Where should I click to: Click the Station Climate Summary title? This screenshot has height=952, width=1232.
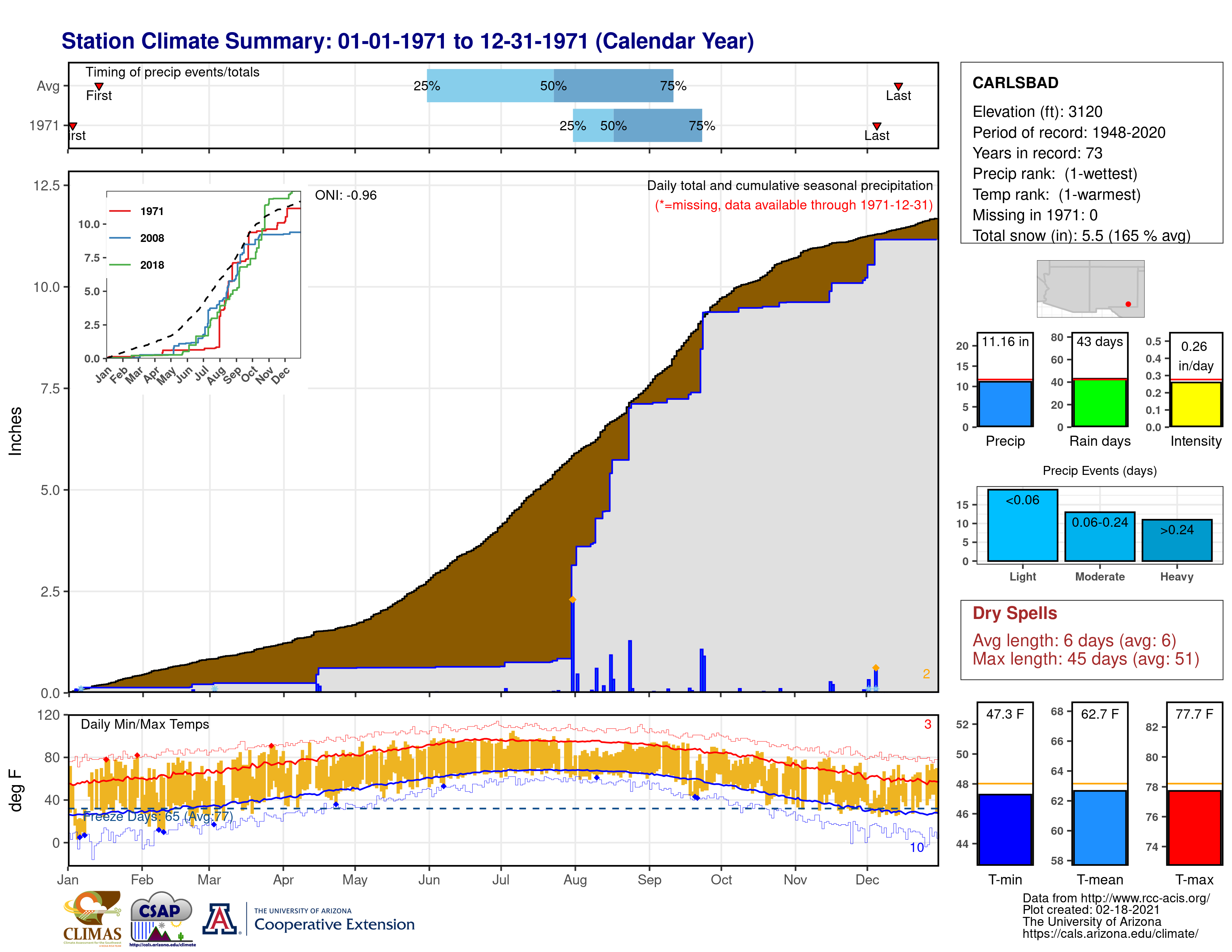coord(407,41)
